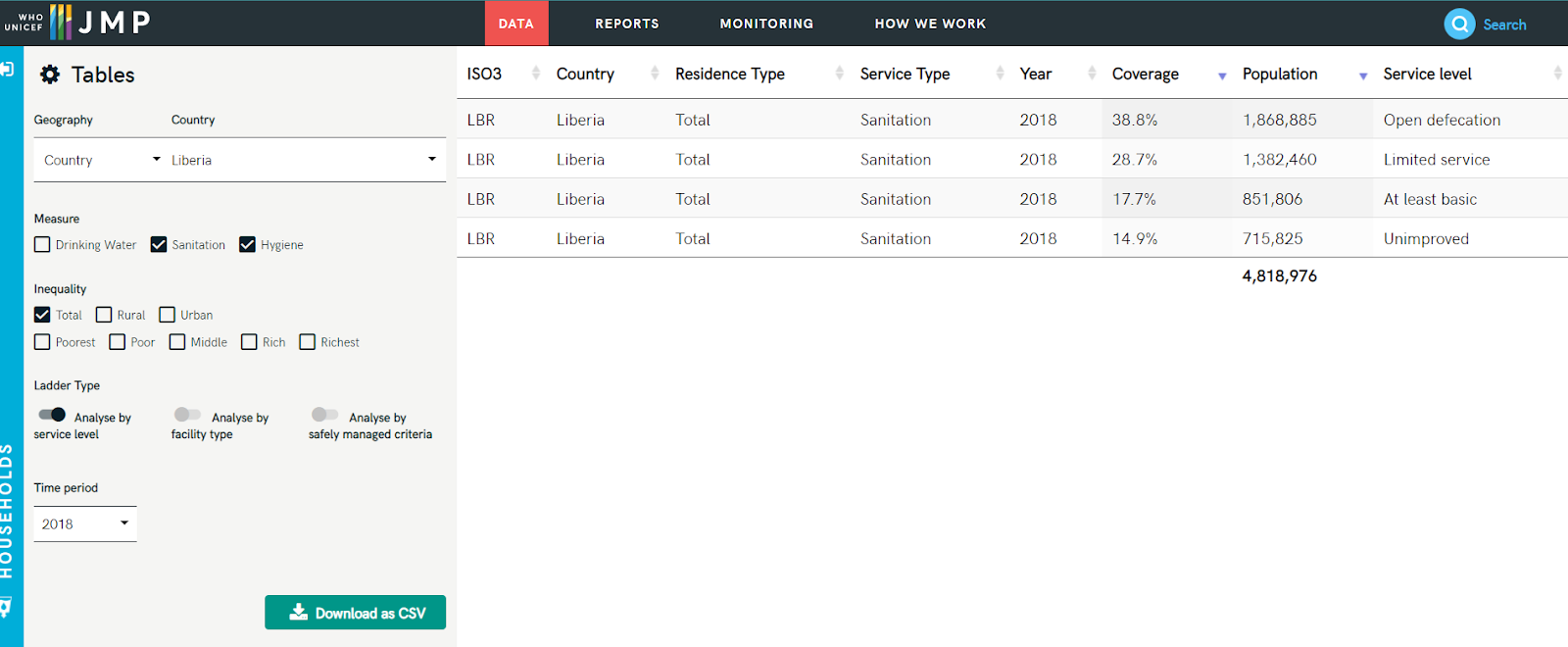Click the ISO3 column header
The height and width of the screenshot is (647, 1568).
coord(484,74)
